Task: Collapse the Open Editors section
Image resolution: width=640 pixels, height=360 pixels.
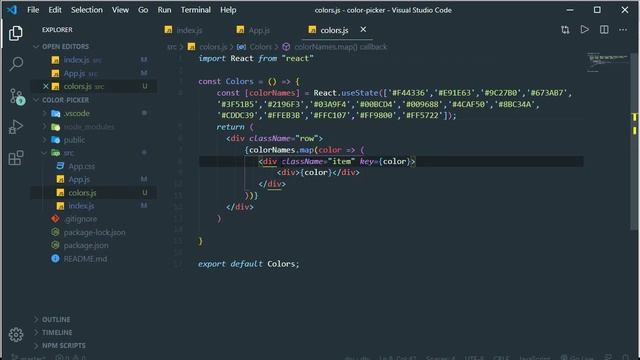Action: [65, 47]
